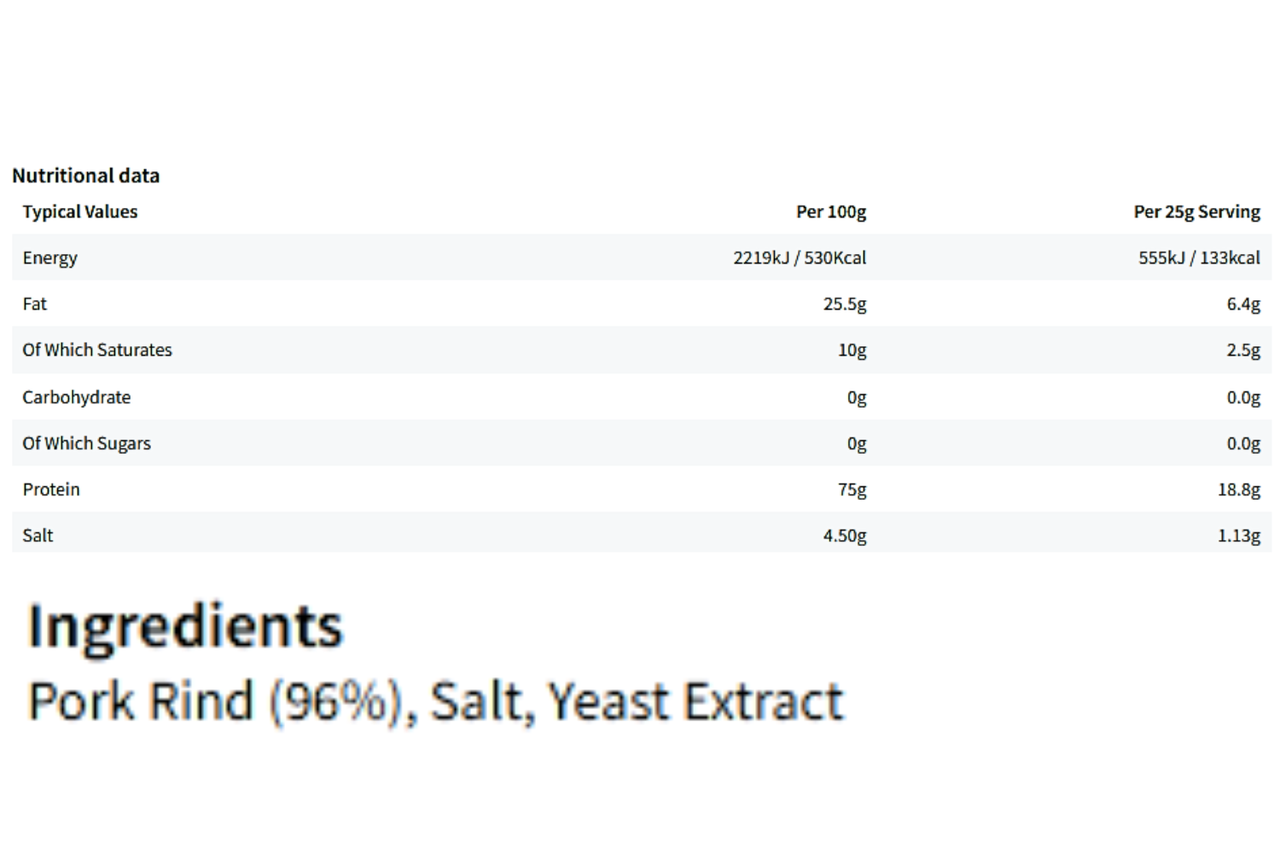
Task: Select the Protein row label
Action: 51,489
